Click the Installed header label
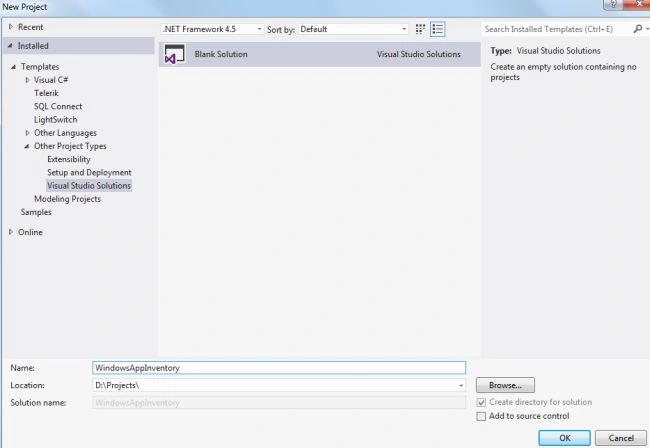Screen dimensions: 650x448 coord(33,46)
